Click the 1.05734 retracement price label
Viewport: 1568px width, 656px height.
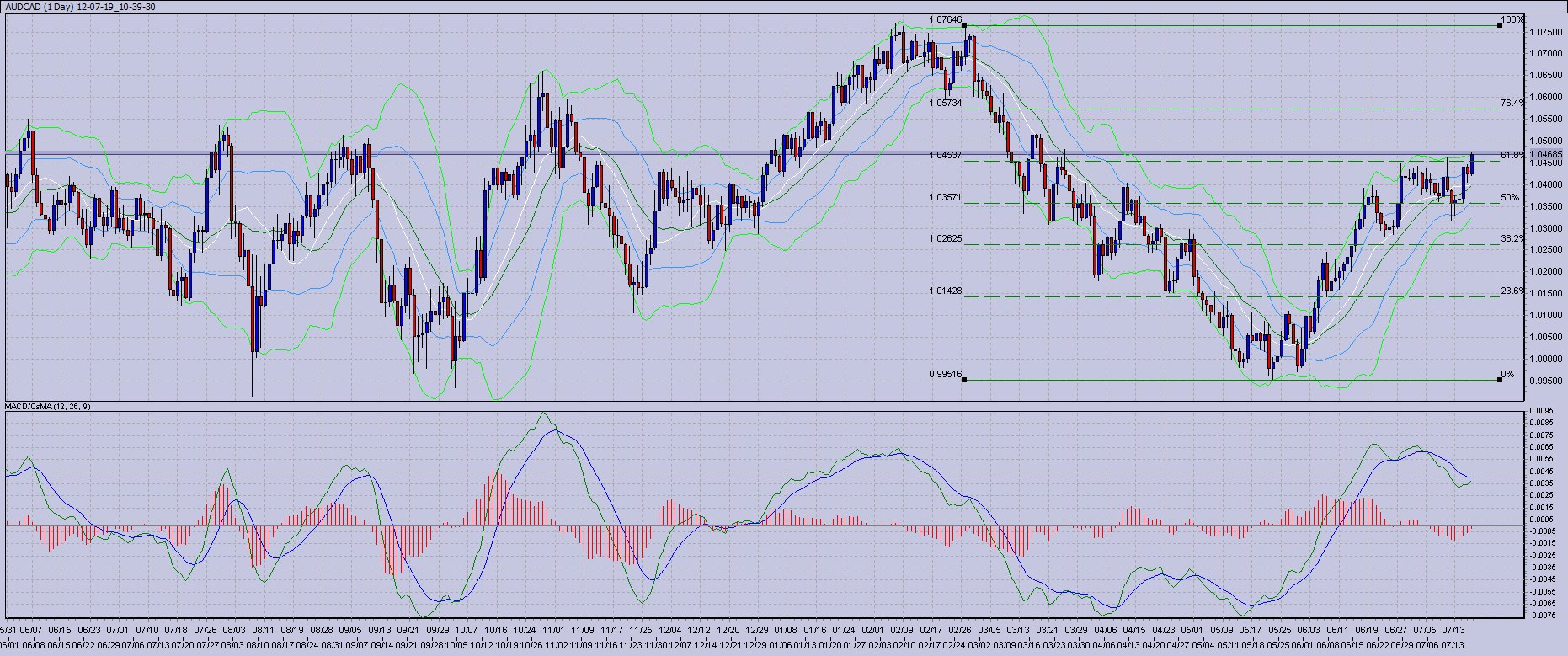[x=945, y=103]
